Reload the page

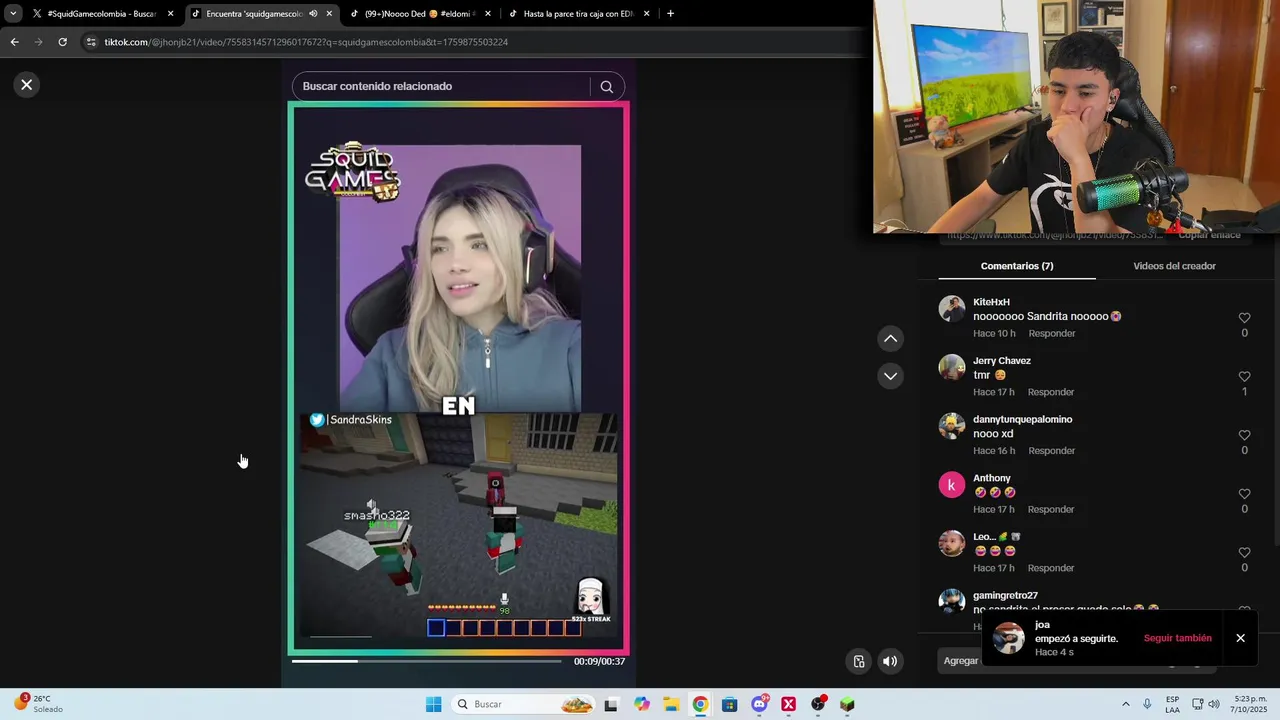point(62,42)
